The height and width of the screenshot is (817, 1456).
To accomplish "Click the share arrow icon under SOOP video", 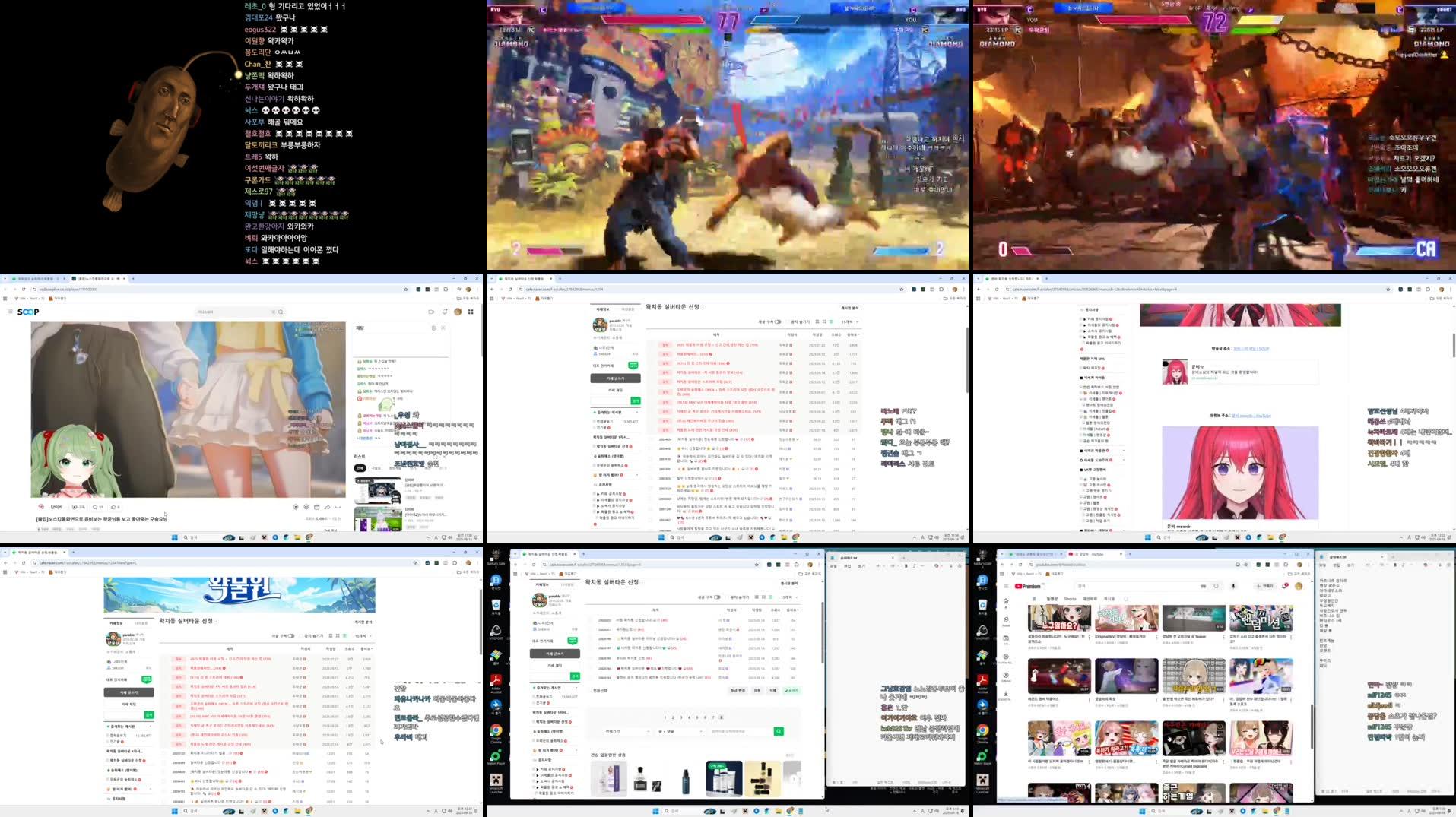I will click(x=327, y=507).
